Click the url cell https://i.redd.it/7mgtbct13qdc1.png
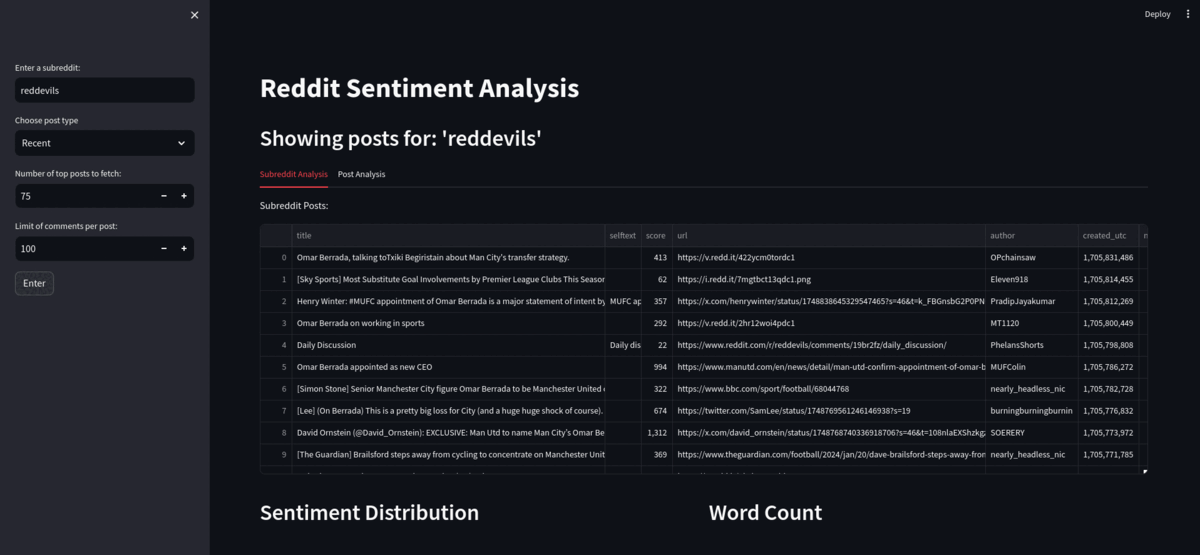Screen dimensions: 1200x555 click(x=828, y=280)
